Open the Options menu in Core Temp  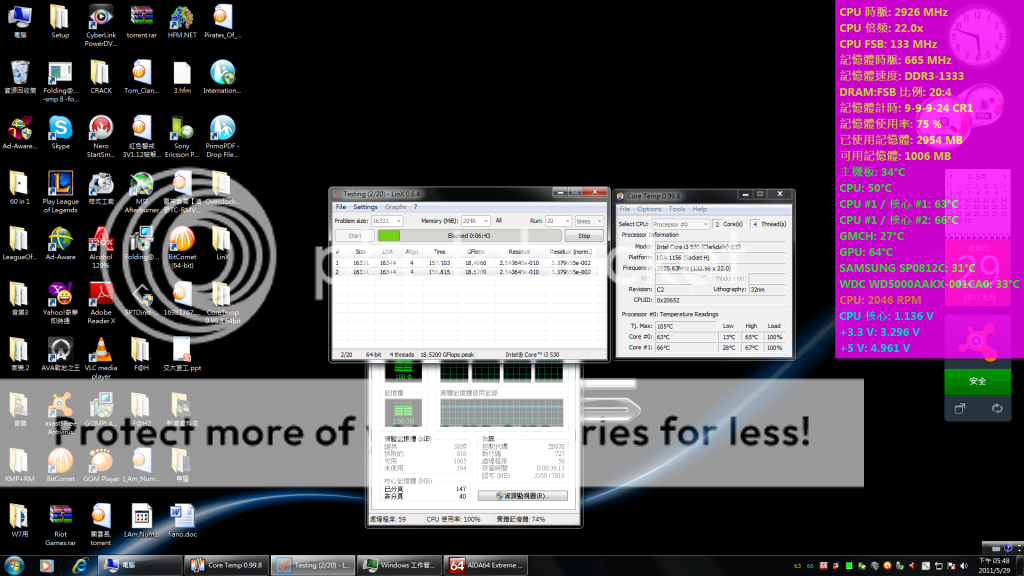click(649, 209)
